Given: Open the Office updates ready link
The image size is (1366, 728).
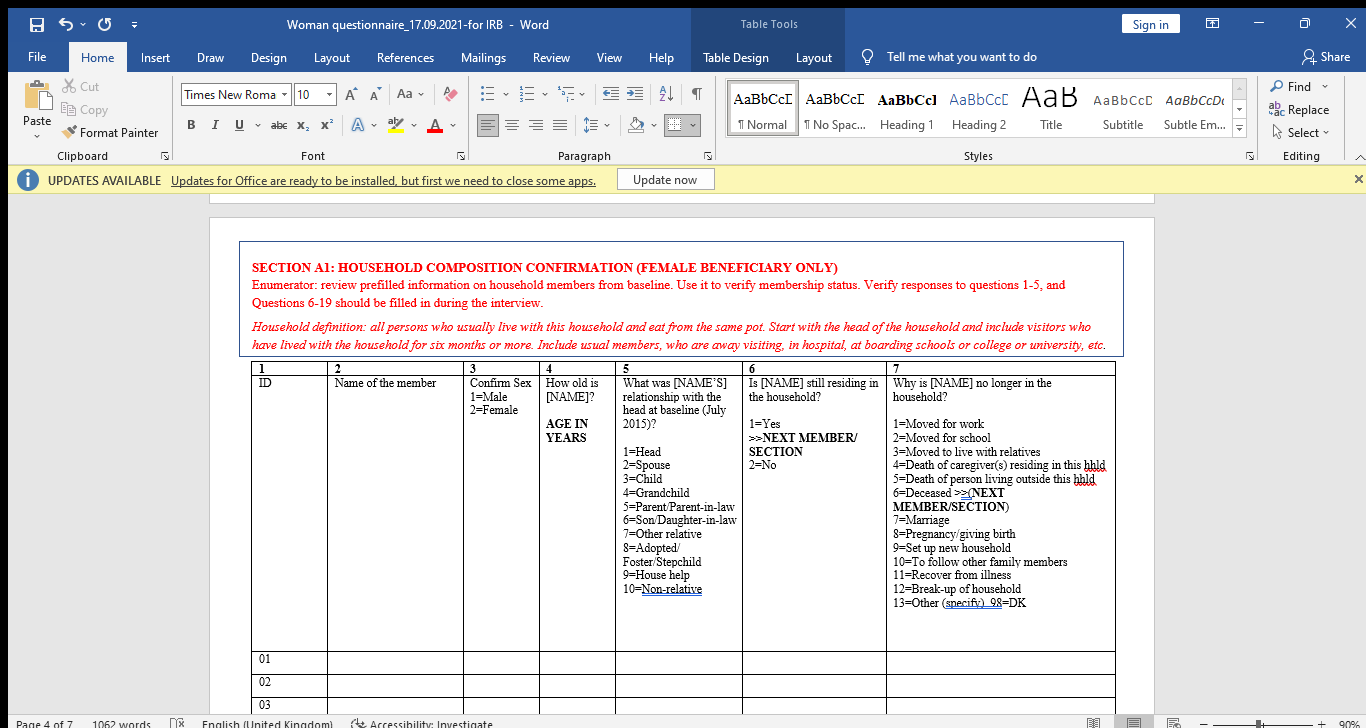Looking at the screenshot, I should (x=383, y=181).
